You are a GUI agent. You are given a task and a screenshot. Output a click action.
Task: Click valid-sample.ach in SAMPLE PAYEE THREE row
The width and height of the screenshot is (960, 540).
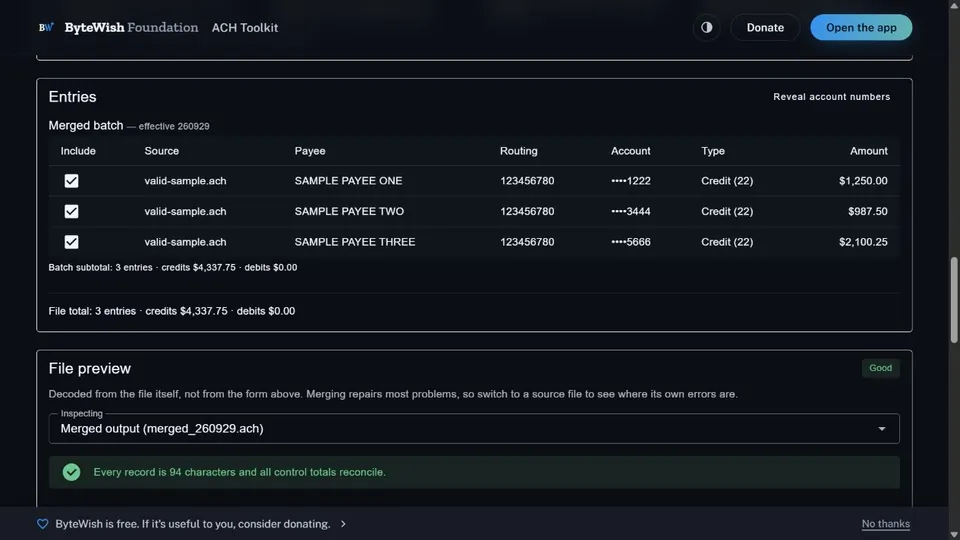pos(185,242)
